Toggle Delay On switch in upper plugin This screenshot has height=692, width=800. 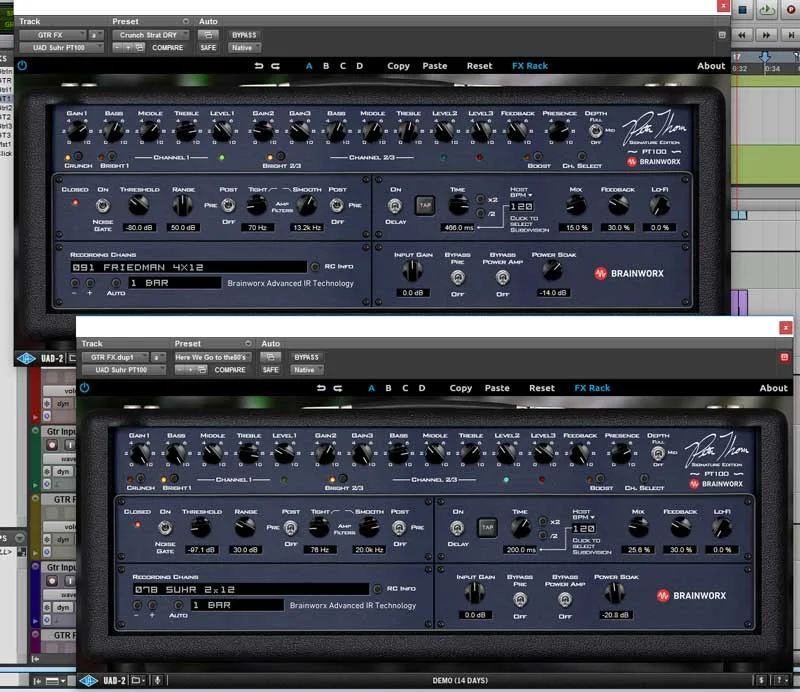click(394, 206)
